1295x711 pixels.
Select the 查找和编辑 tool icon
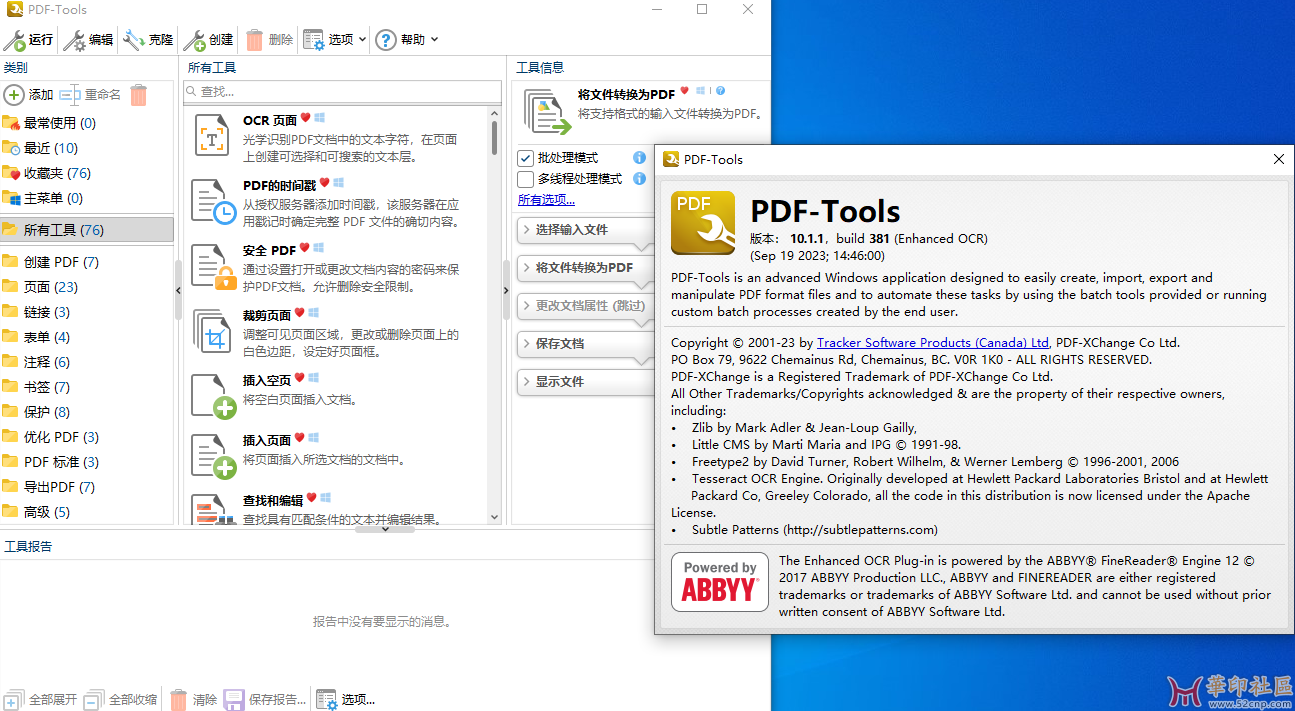point(212,511)
